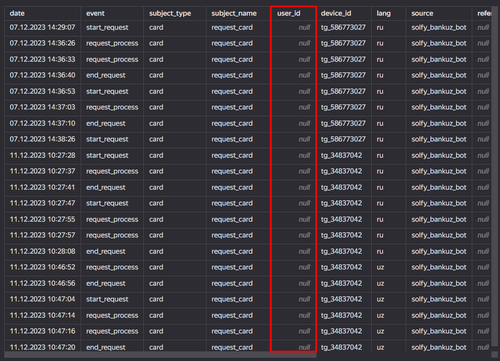Click date cell 11.12.2023 10:28:08
The width and height of the screenshot is (500, 361).
coord(42,251)
